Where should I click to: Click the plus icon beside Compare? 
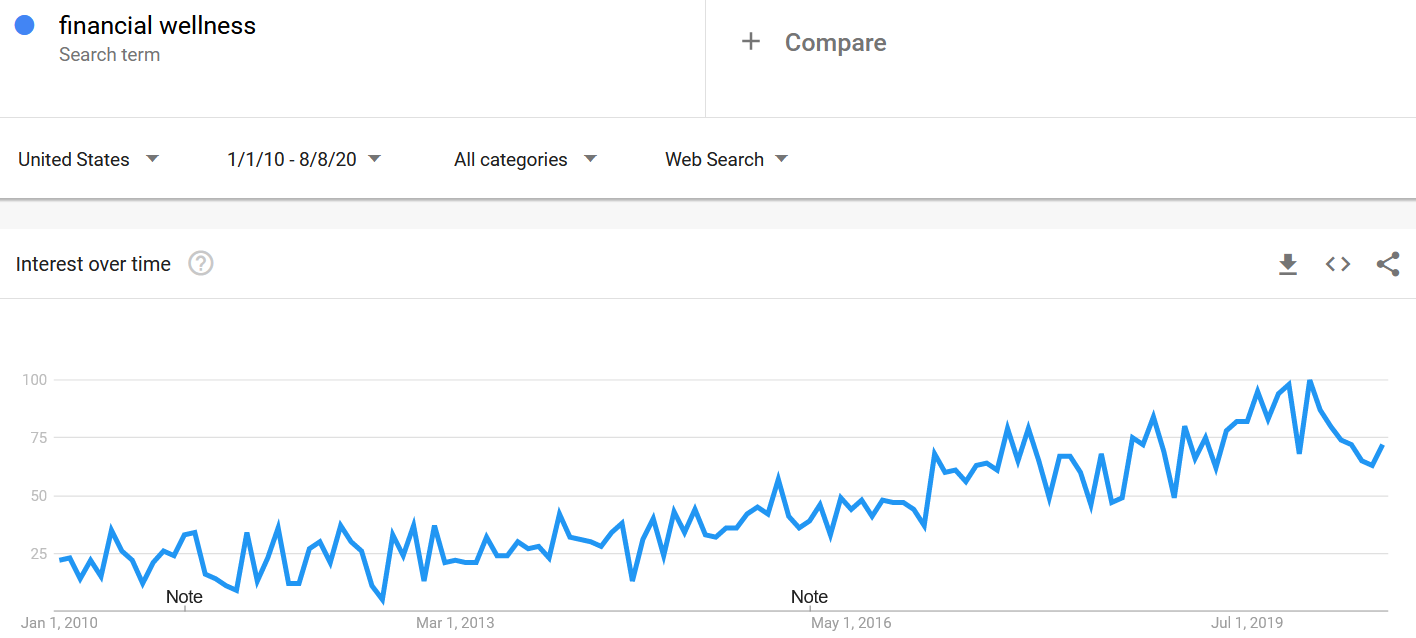click(x=751, y=42)
